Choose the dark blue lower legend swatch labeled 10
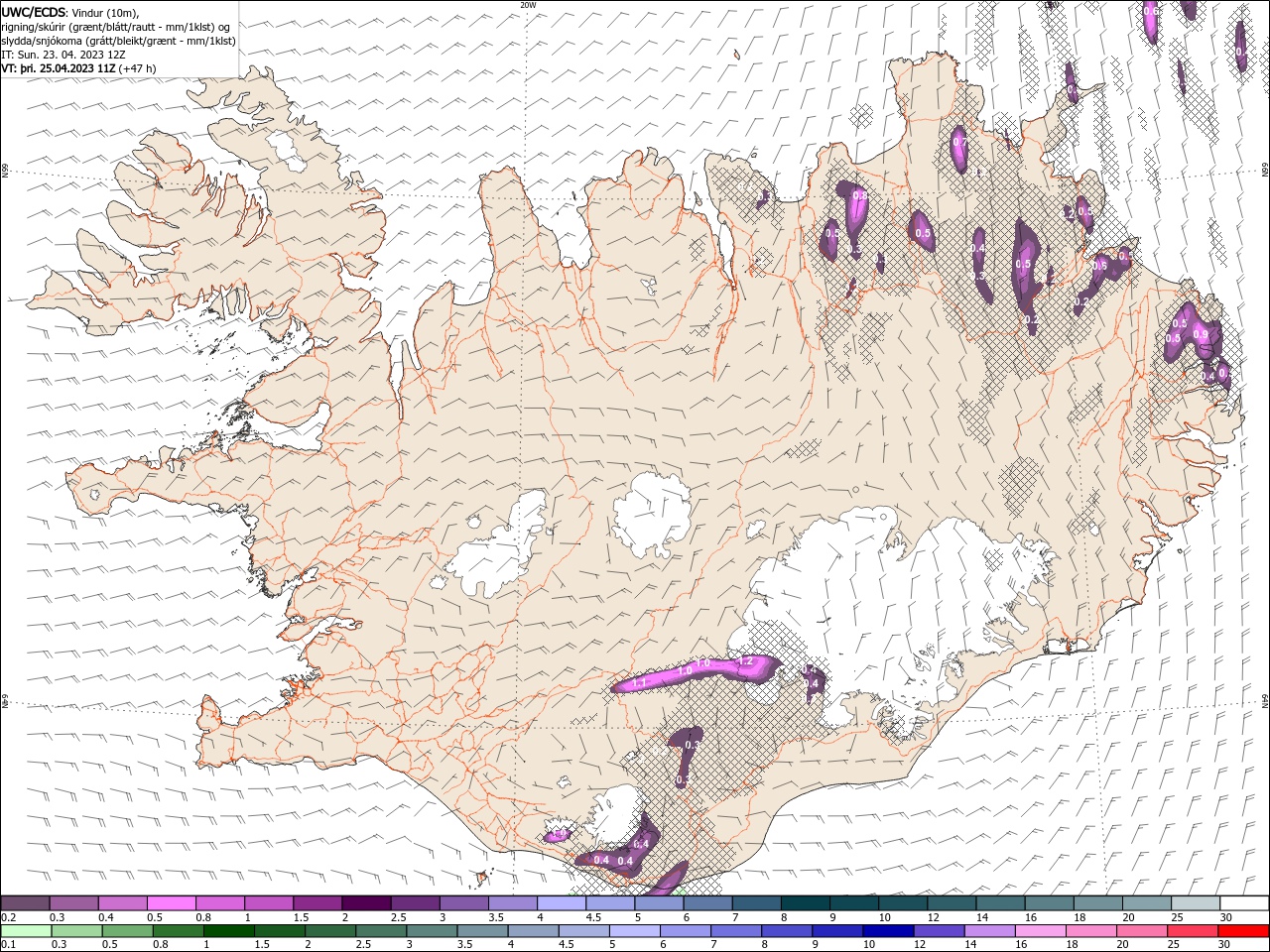 point(888,931)
